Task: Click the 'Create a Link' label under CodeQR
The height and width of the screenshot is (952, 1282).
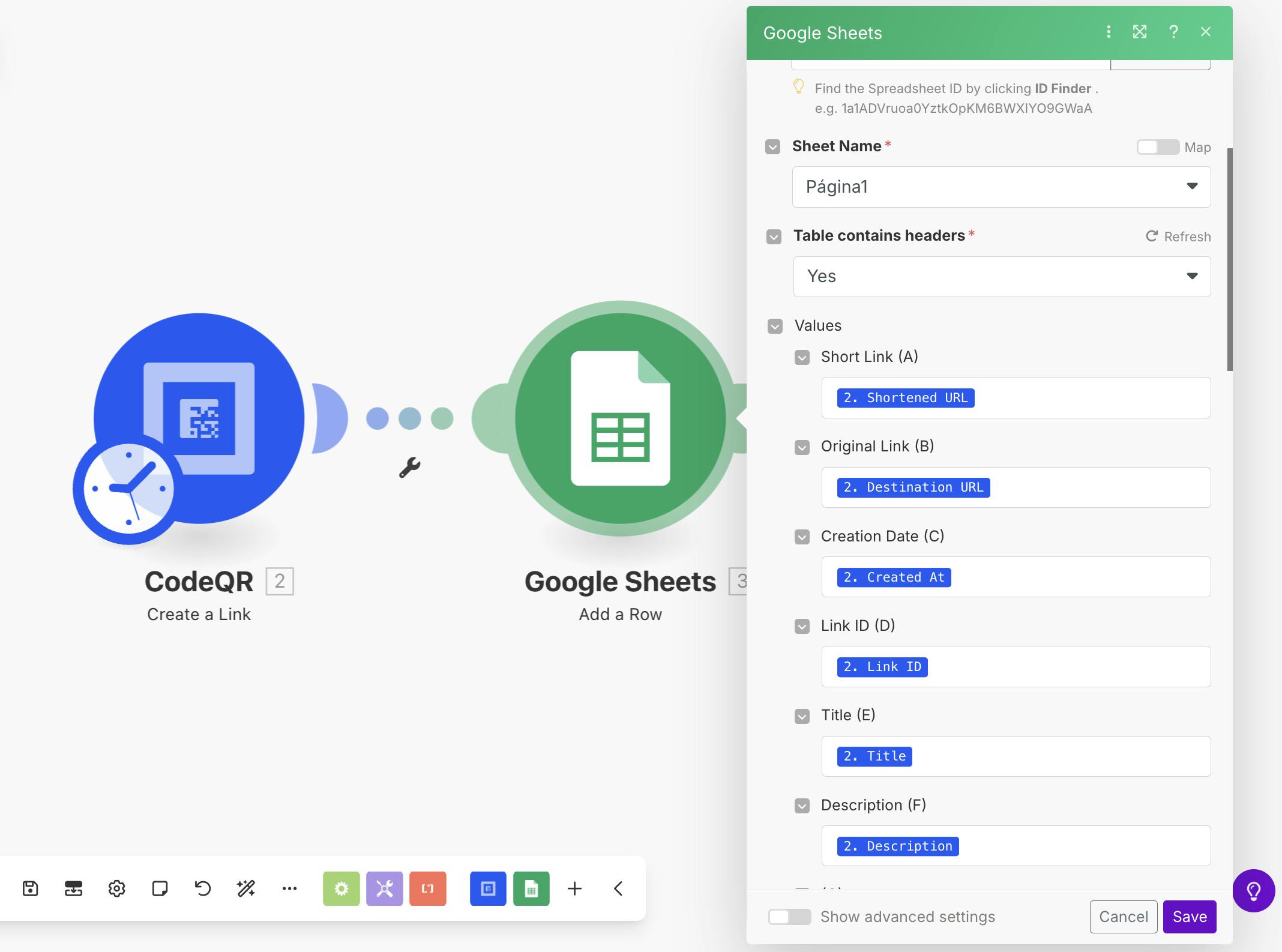Action: 199,614
